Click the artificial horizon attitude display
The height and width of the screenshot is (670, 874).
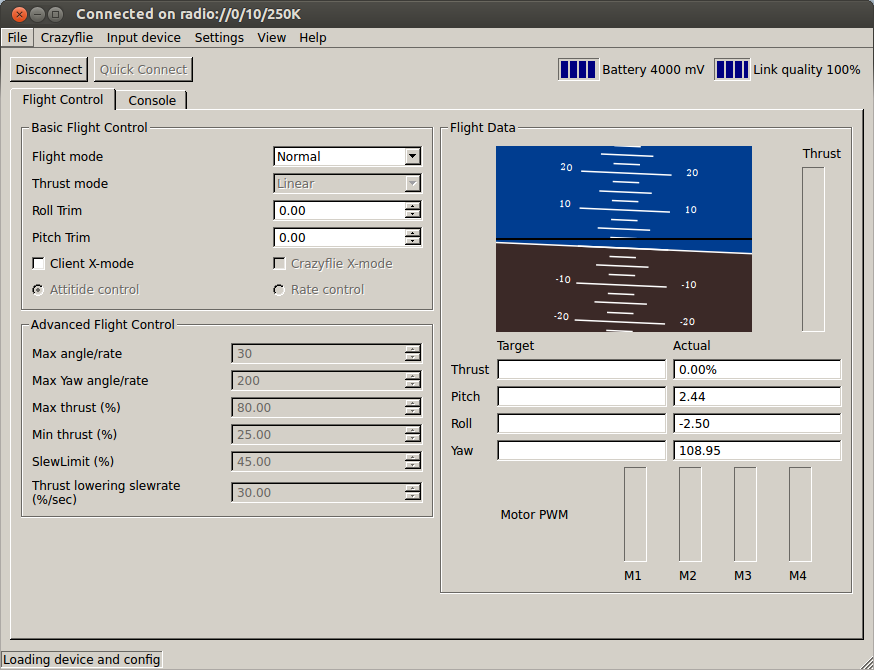(623, 239)
